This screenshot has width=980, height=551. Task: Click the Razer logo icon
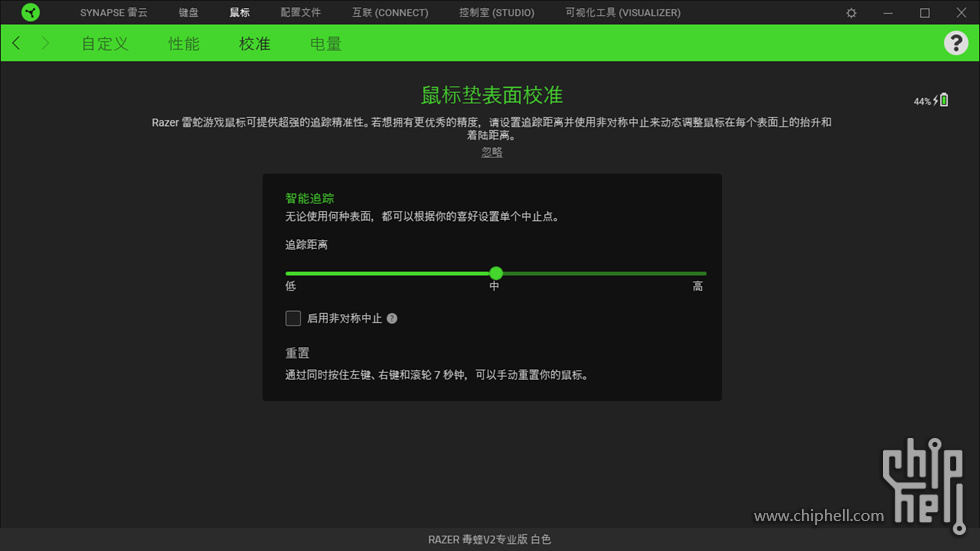pos(30,12)
